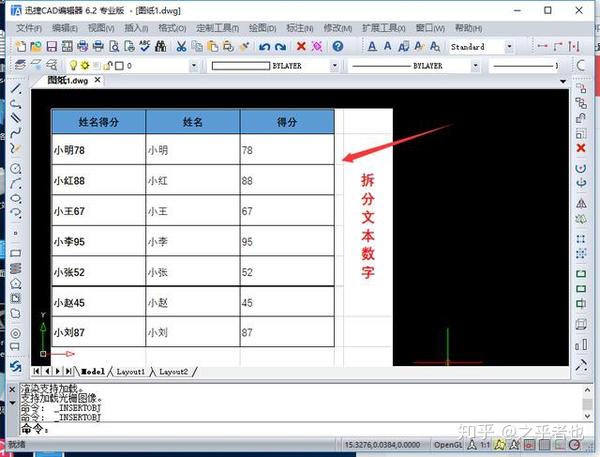Switch to the Layout1 tab
Image resolution: width=600 pixels, height=457 pixels.
coord(130,372)
